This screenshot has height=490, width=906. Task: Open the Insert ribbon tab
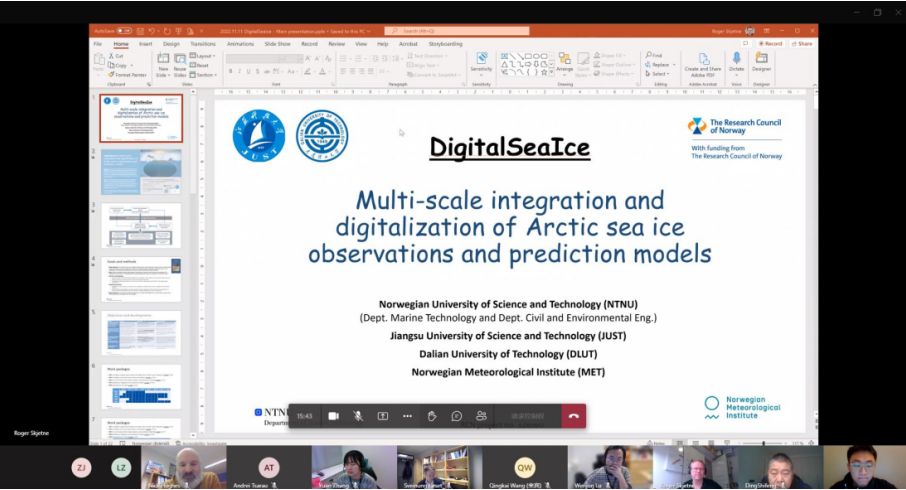[146, 44]
